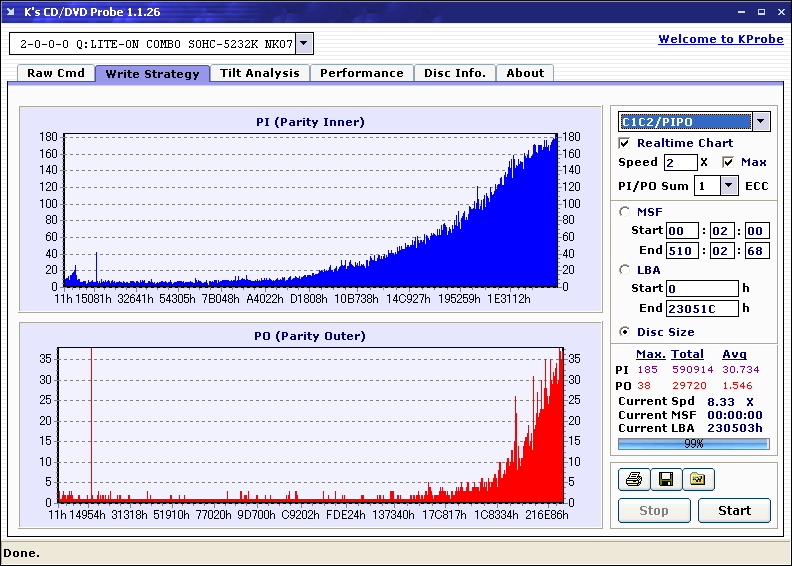Click the PI average value 30.734
Viewport: 792px width, 566px height.
pyautogui.click(x=740, y=370)
